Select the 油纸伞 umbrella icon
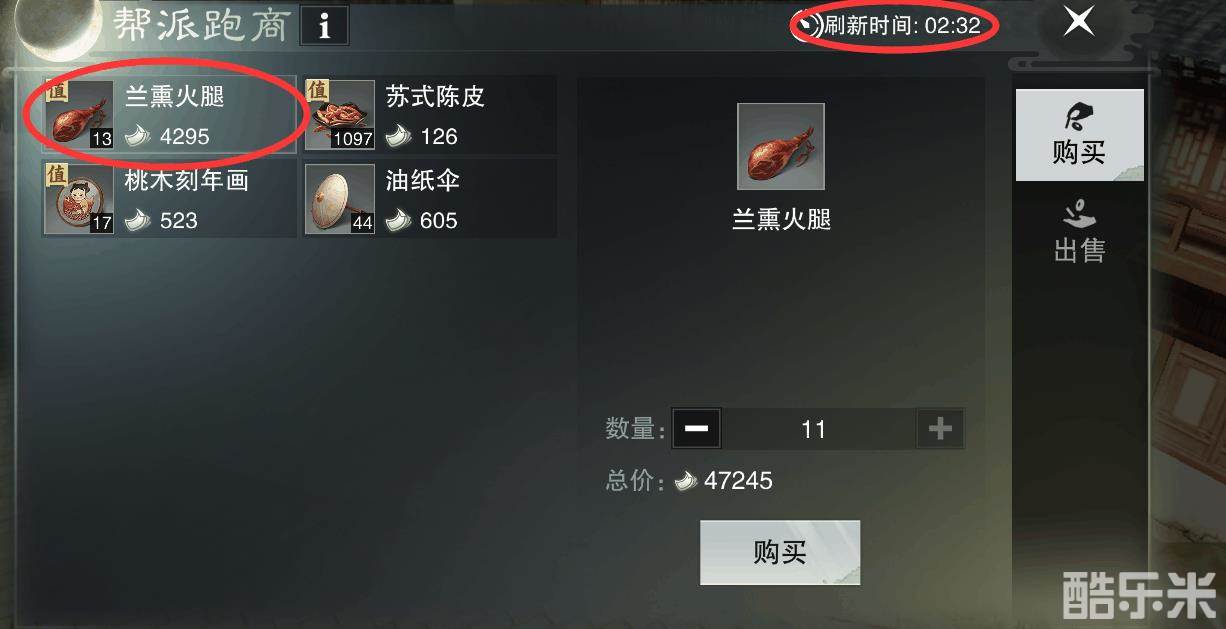Image resolution: width=1226 pixels, height=629 pixels. coord(340,199)
